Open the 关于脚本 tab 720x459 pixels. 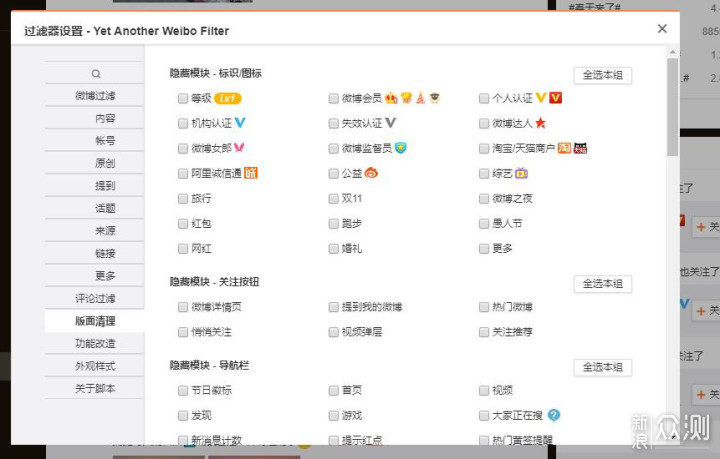point(95,388)
